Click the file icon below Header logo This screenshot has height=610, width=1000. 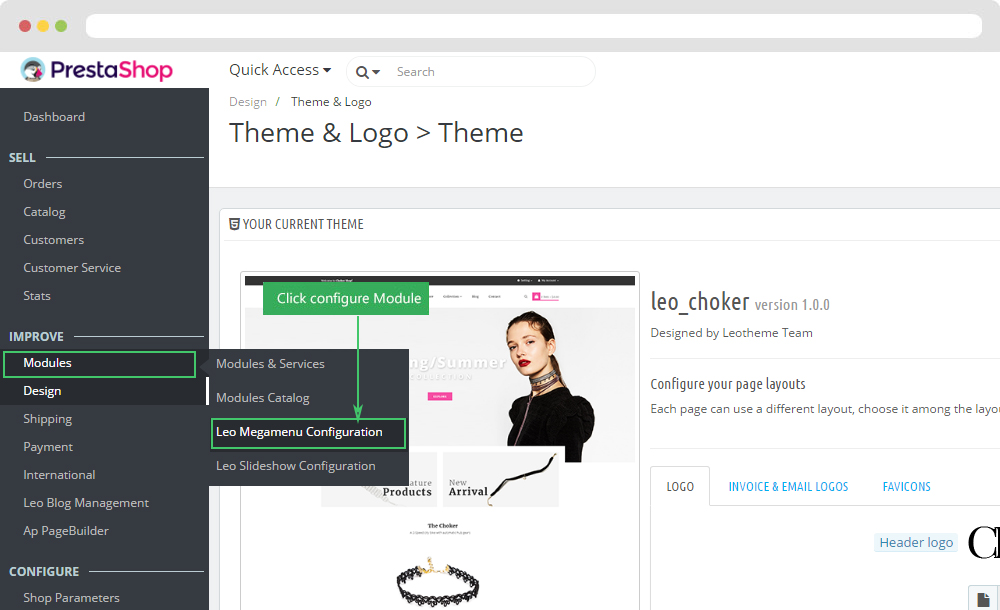click(983, 599)
